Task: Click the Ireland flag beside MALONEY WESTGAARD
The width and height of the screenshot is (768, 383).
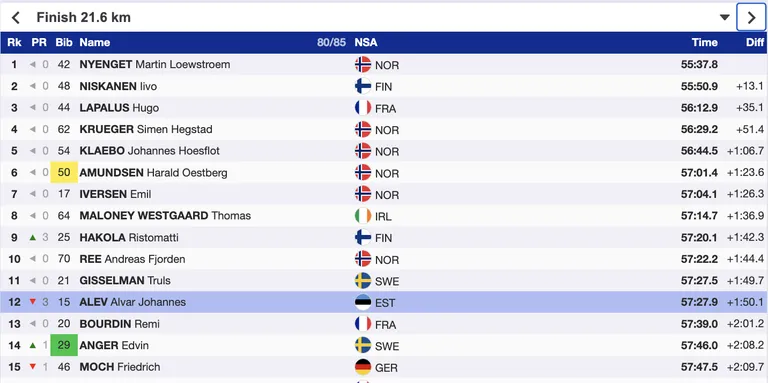Action: coord(363,216)
